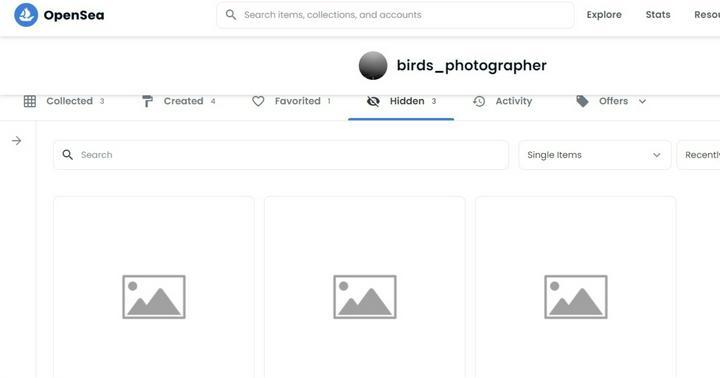
Task: Expand the Offers tab chevron
Action: tap(642, 101)
